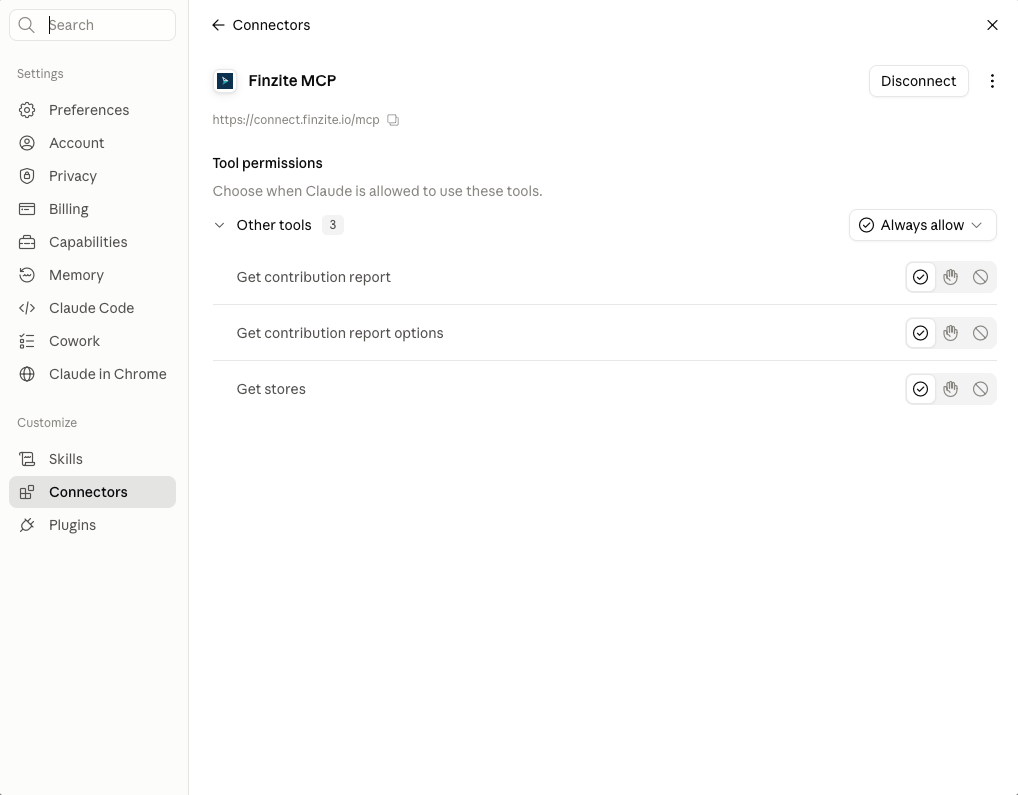1018x795 pixels.
Task: Open the Plugins section
Action: click(92, 526)
